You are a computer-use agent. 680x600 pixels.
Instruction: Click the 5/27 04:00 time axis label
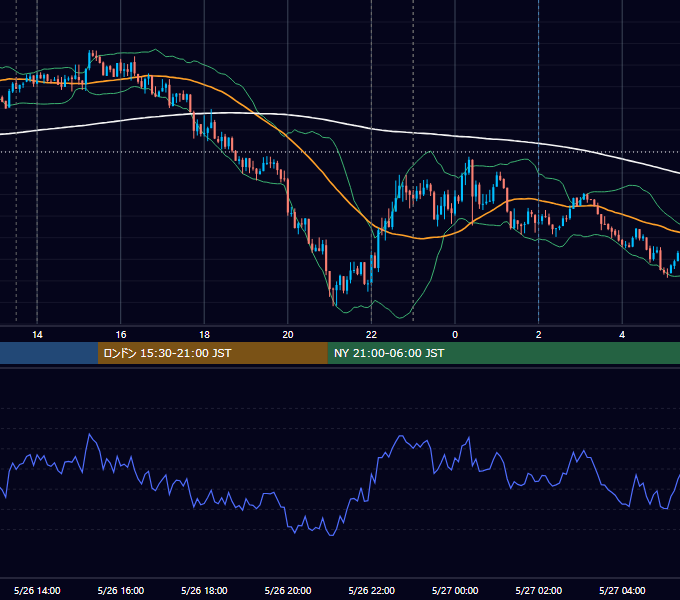click(622, 590)
